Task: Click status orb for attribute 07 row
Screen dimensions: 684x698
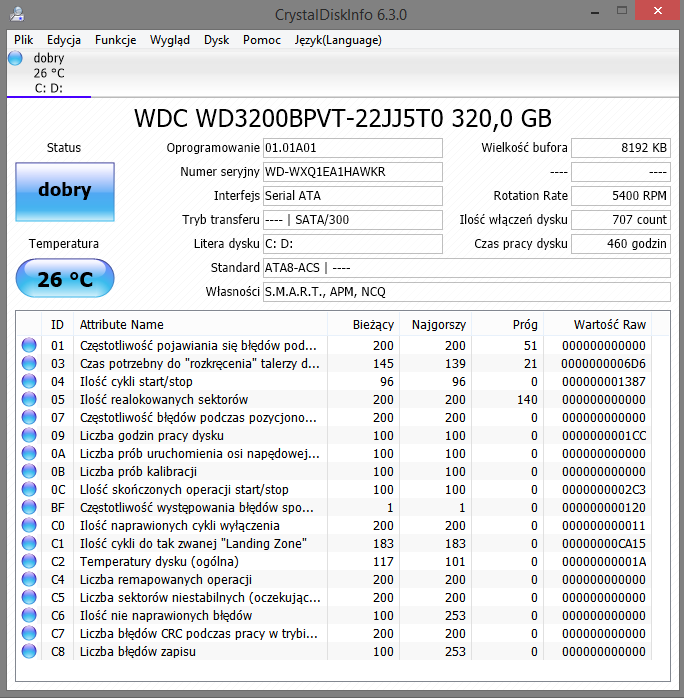Action: [x=29, y=418]
